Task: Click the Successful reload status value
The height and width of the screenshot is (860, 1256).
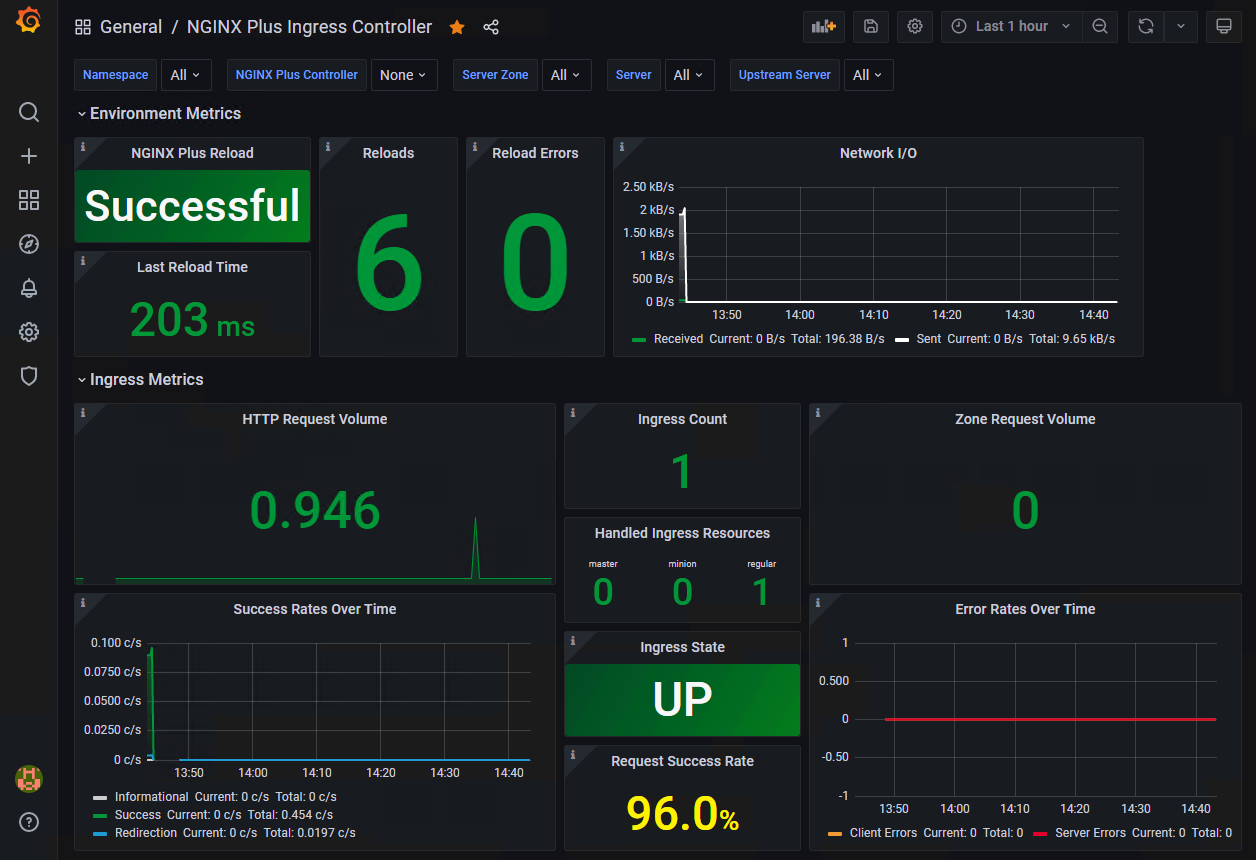Action: pos(192,206)
